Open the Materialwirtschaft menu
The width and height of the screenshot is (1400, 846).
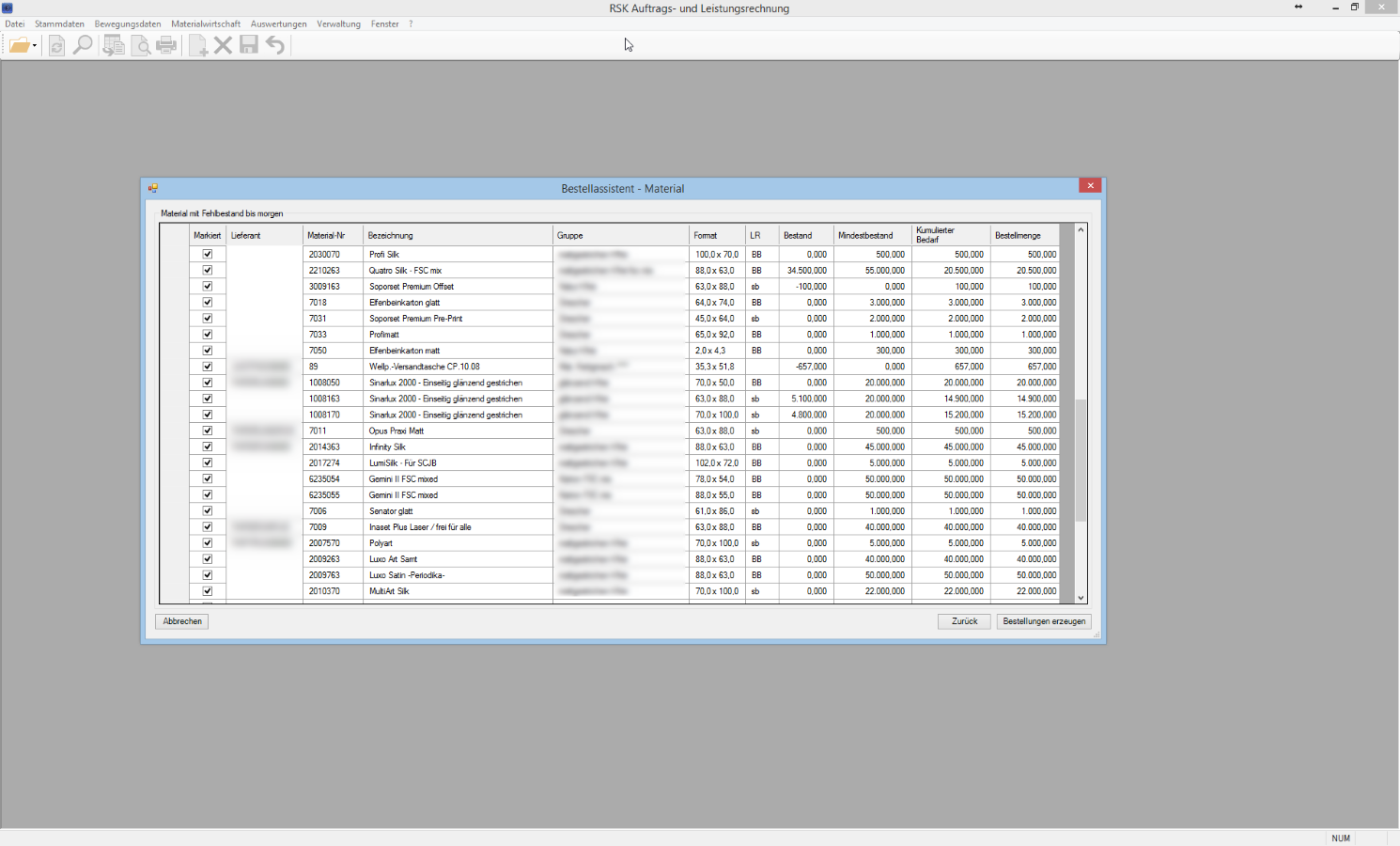206,24
